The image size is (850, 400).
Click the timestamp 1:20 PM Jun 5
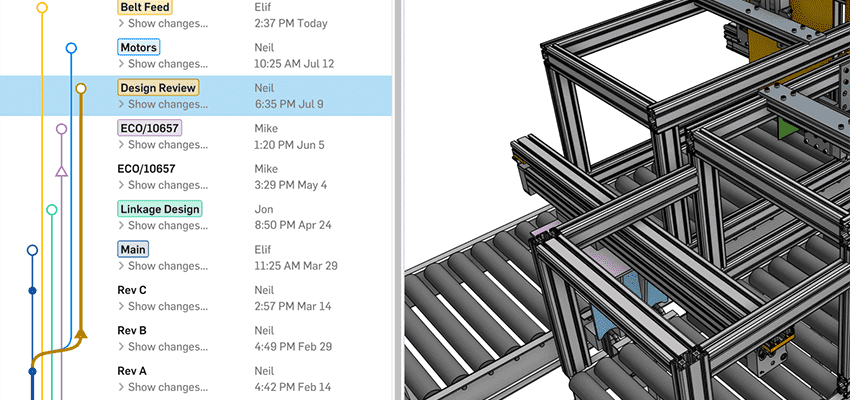click(289, 145)
